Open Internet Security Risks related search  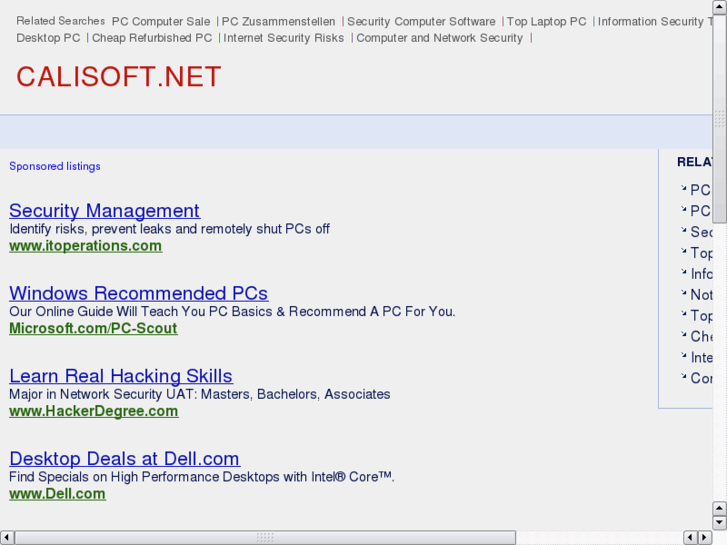[x=284, y=38]
